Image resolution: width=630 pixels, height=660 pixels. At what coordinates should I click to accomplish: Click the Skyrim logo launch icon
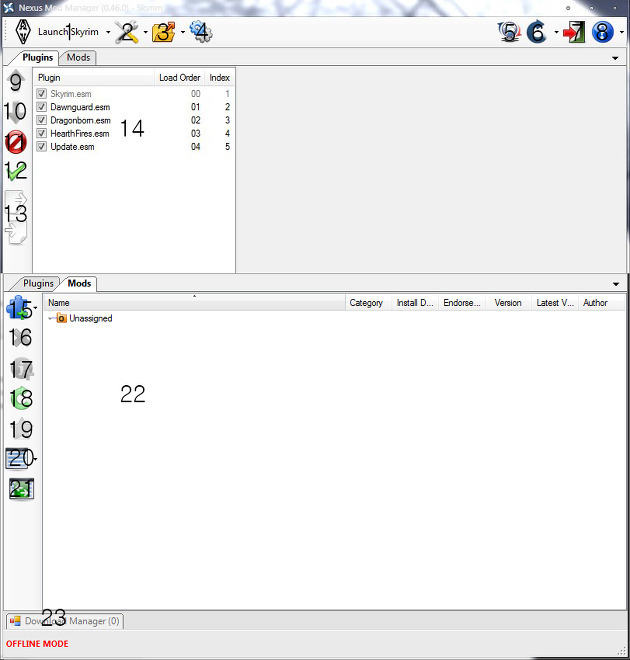(x=23, y=32)
